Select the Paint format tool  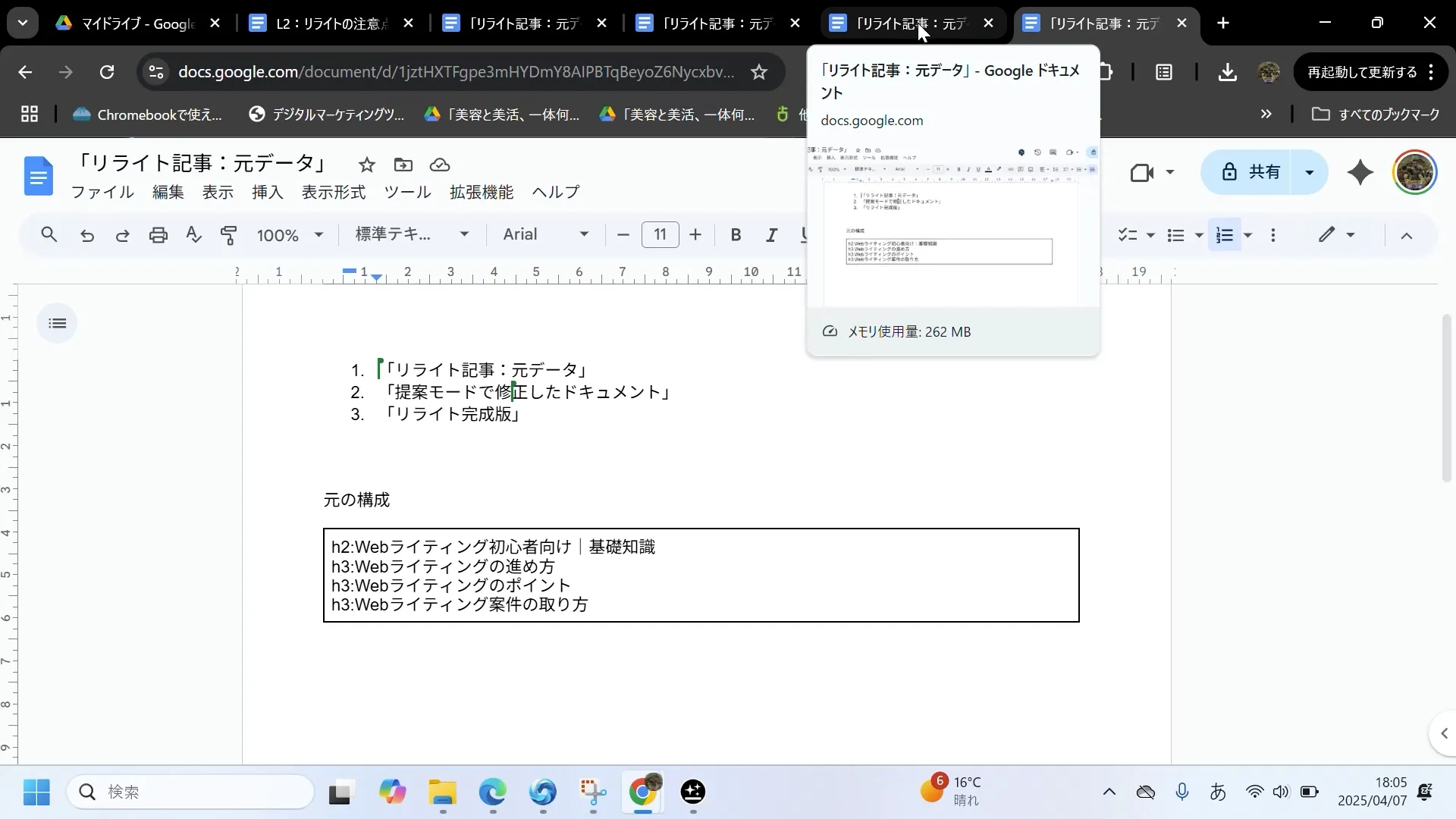229,235
